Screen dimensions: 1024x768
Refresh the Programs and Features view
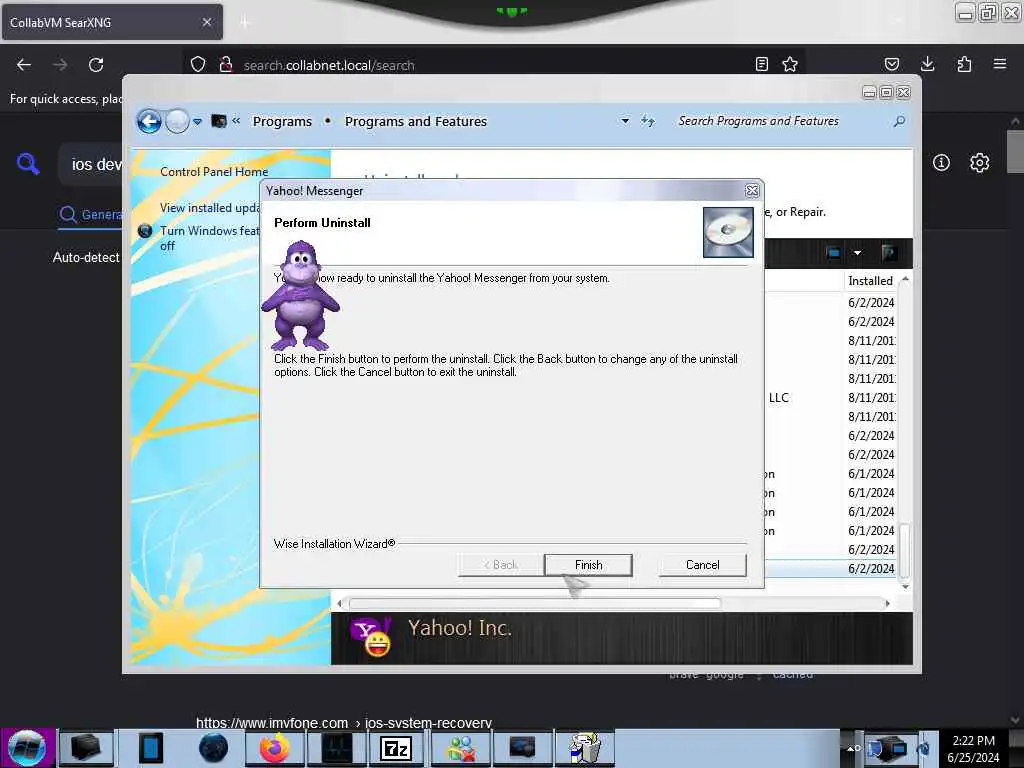coord(647,121)
